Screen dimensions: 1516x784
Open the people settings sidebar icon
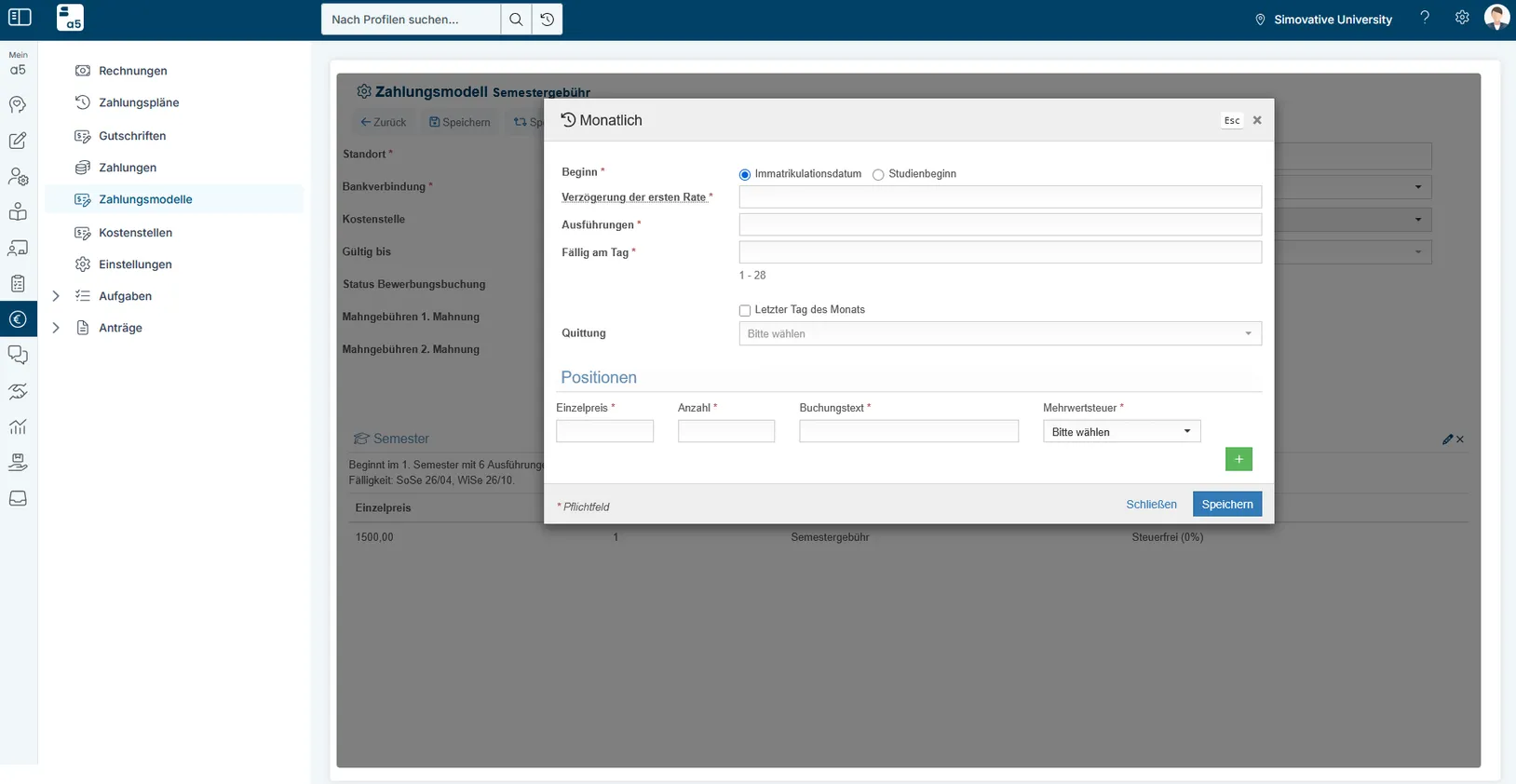[18, 176]
